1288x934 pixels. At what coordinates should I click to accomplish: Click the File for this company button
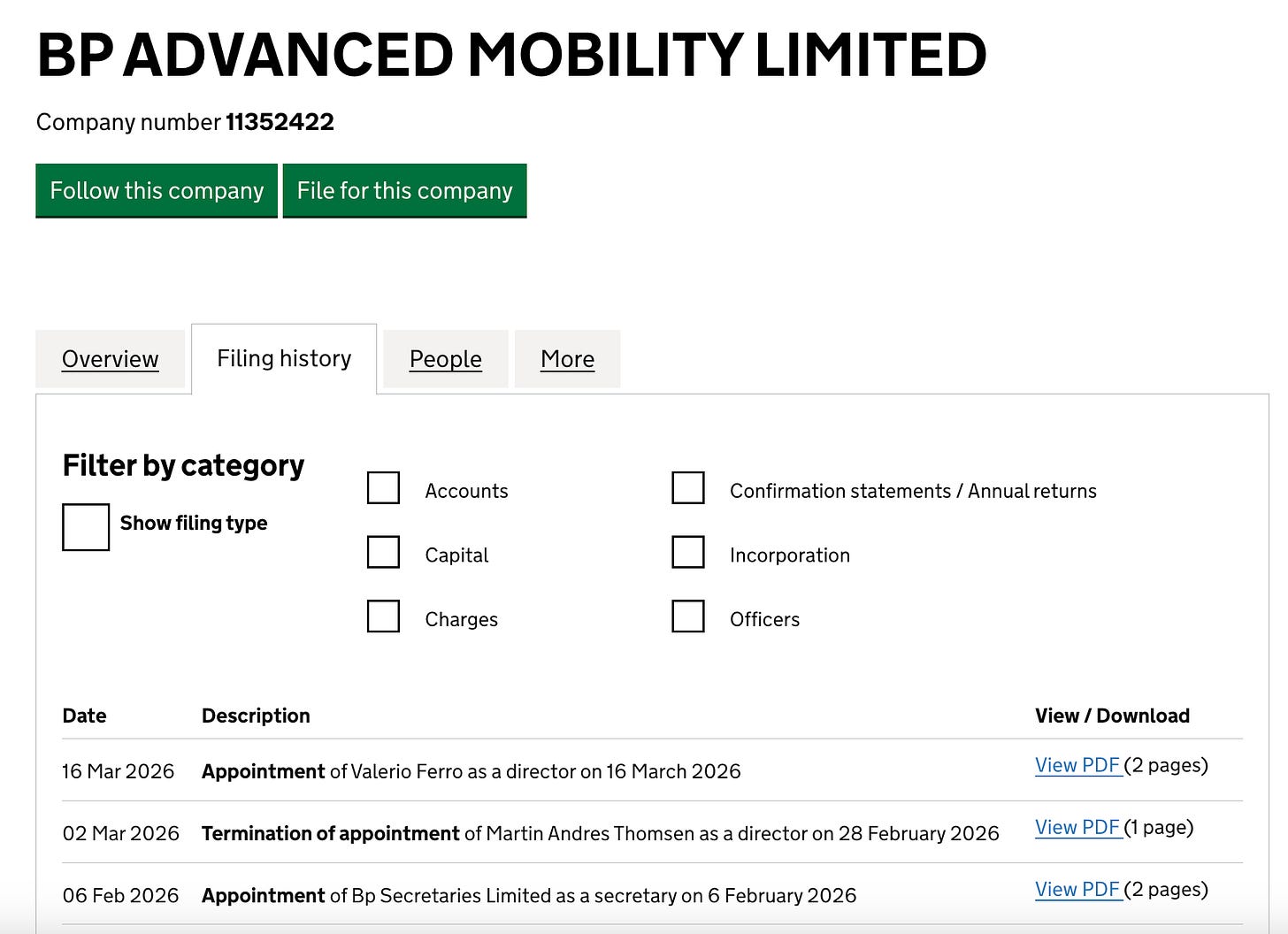click(x=405, y=190)
